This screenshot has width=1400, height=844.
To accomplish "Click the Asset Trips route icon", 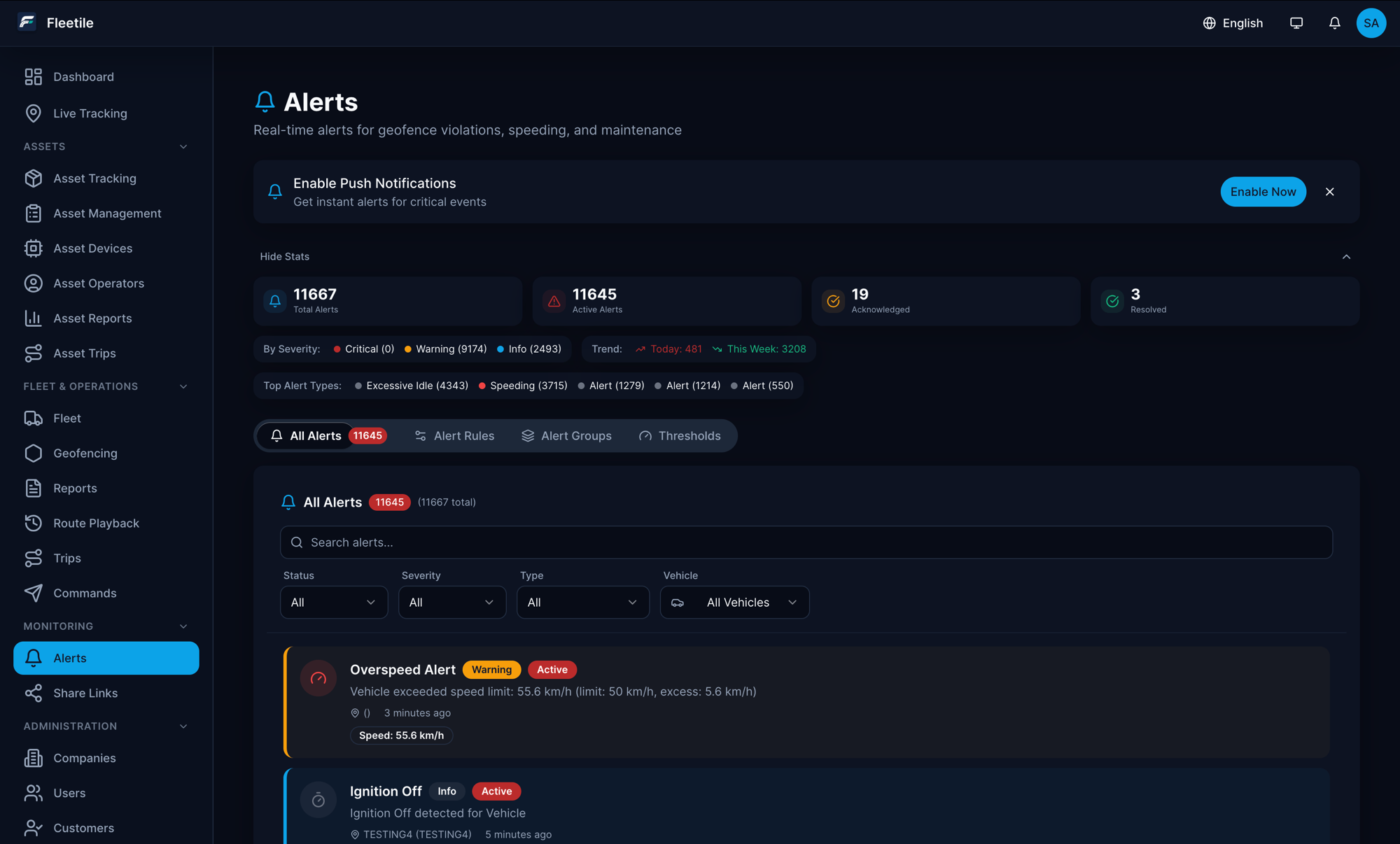I will click(x=34, y=353).
